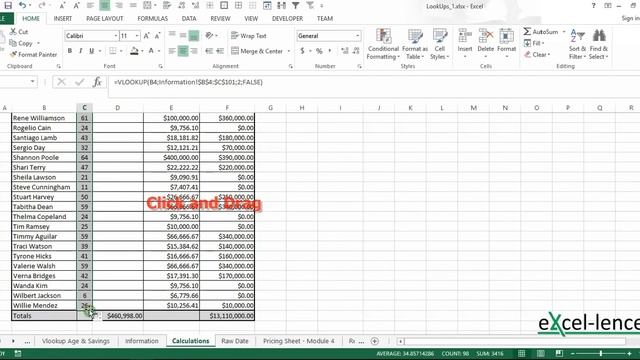The image size is (640, 360).
Task: Apply Percent Style format
Action: coord(319,51)
